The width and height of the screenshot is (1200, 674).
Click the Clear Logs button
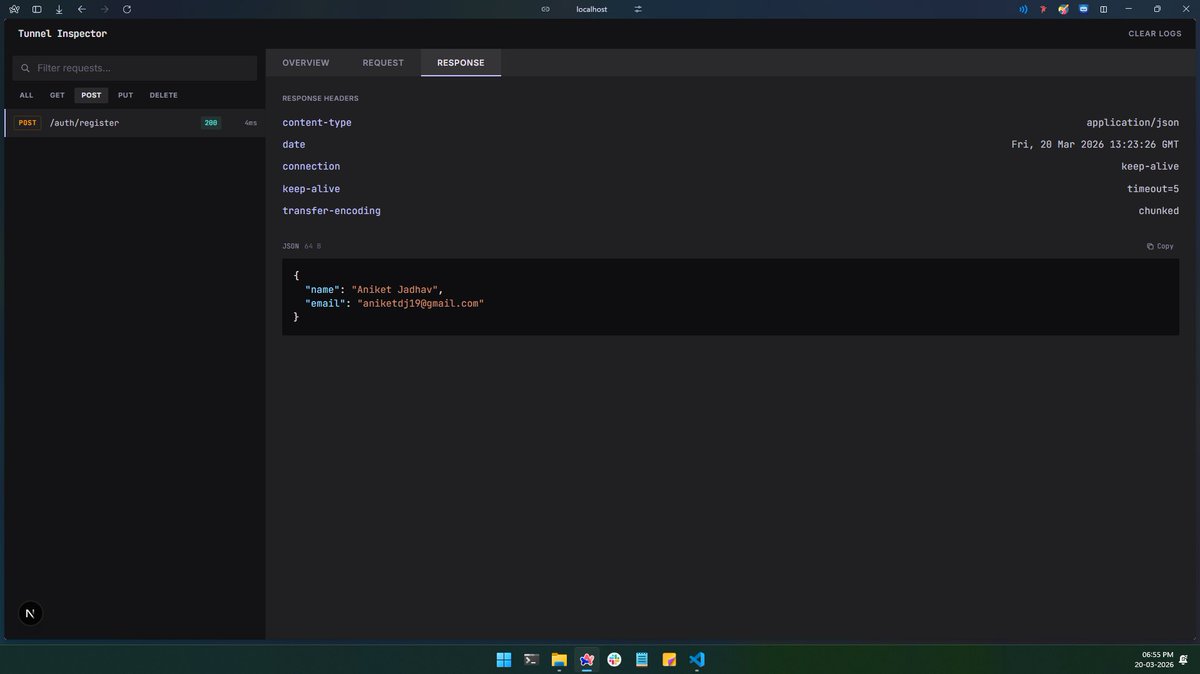(1155, 34)
